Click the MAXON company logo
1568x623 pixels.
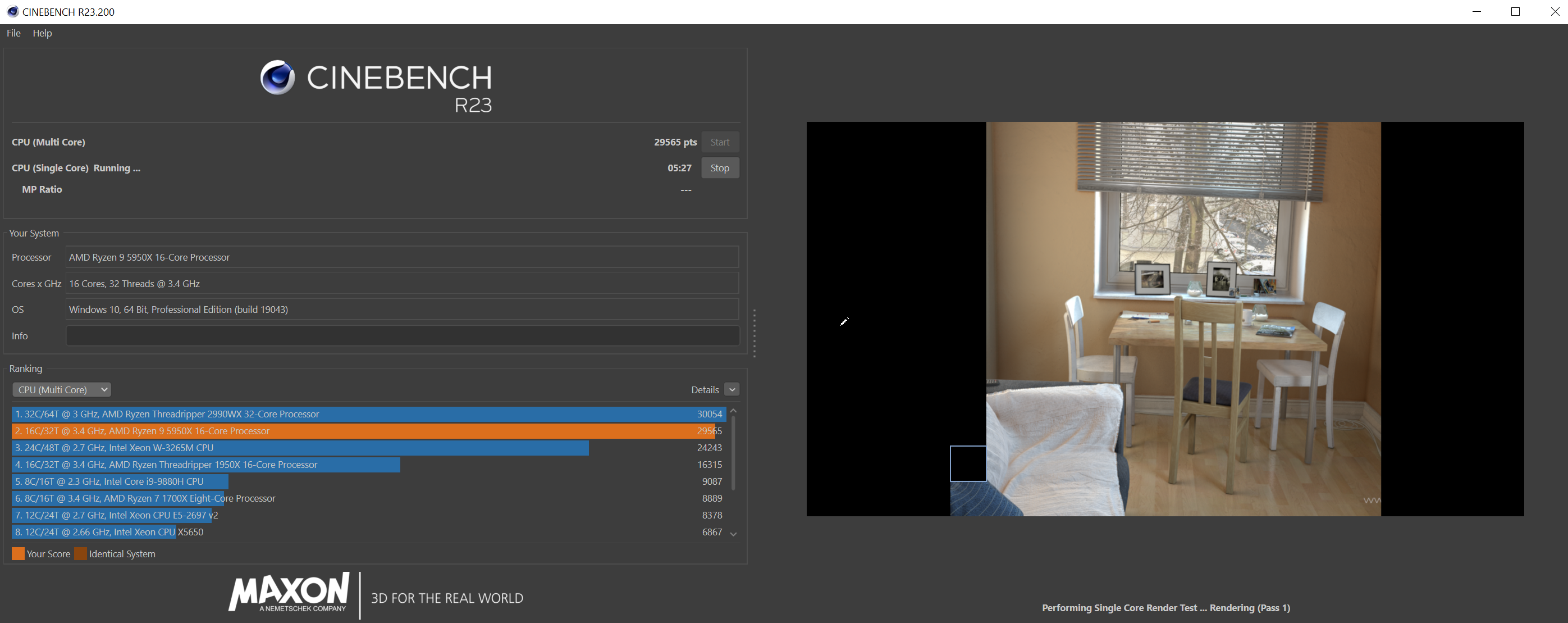[x=289, y=592]
